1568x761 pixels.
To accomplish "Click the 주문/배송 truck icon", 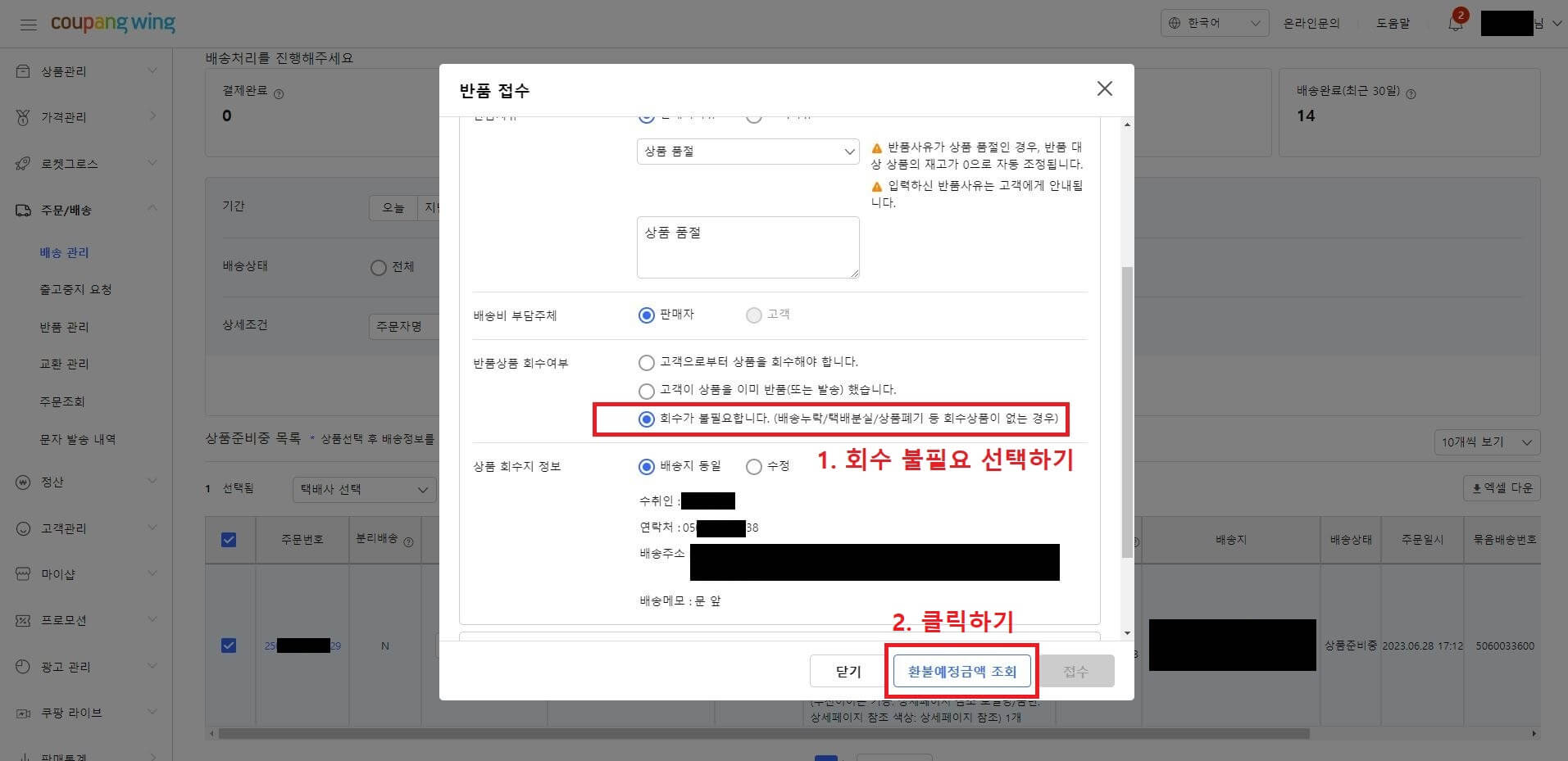I will pos(24,211).
